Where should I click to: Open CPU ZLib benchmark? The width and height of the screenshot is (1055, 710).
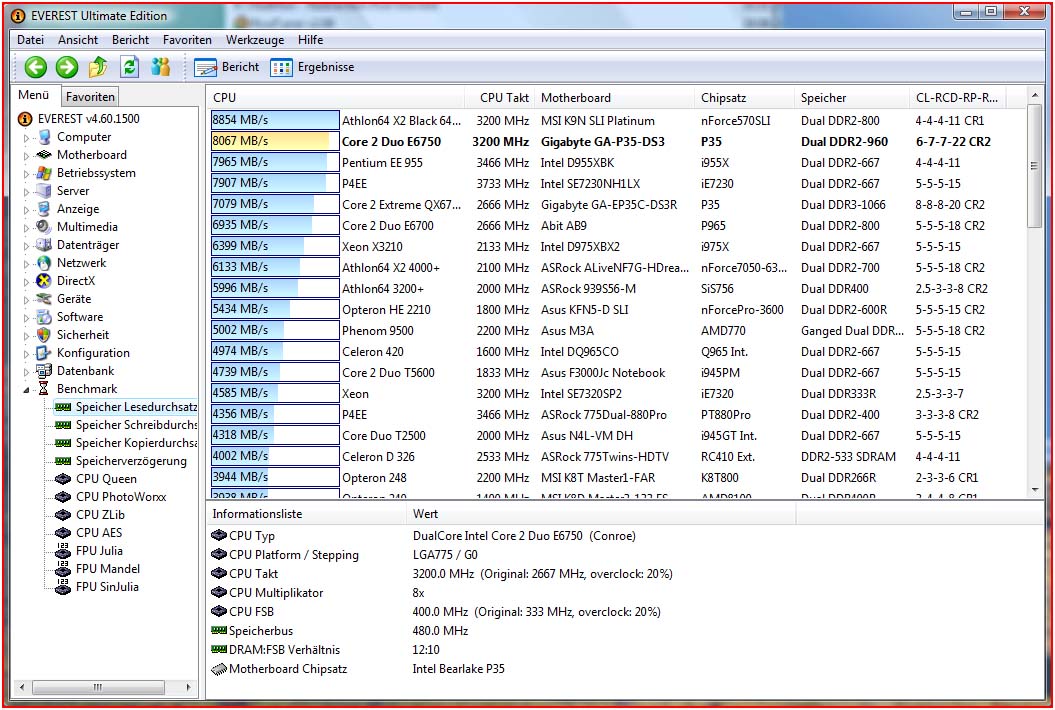[90, 515]
